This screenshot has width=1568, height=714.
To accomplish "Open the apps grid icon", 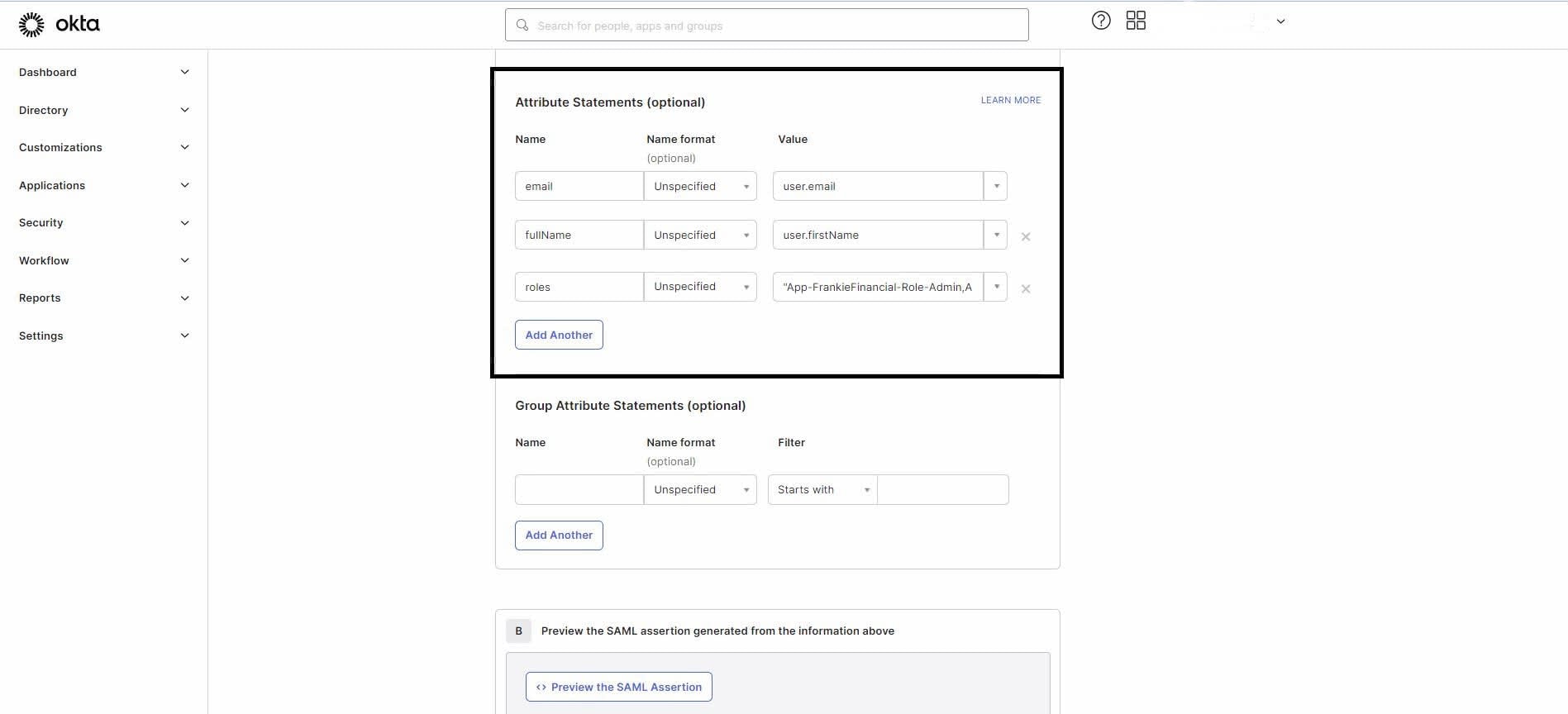I will click(x=1136, y=21).
